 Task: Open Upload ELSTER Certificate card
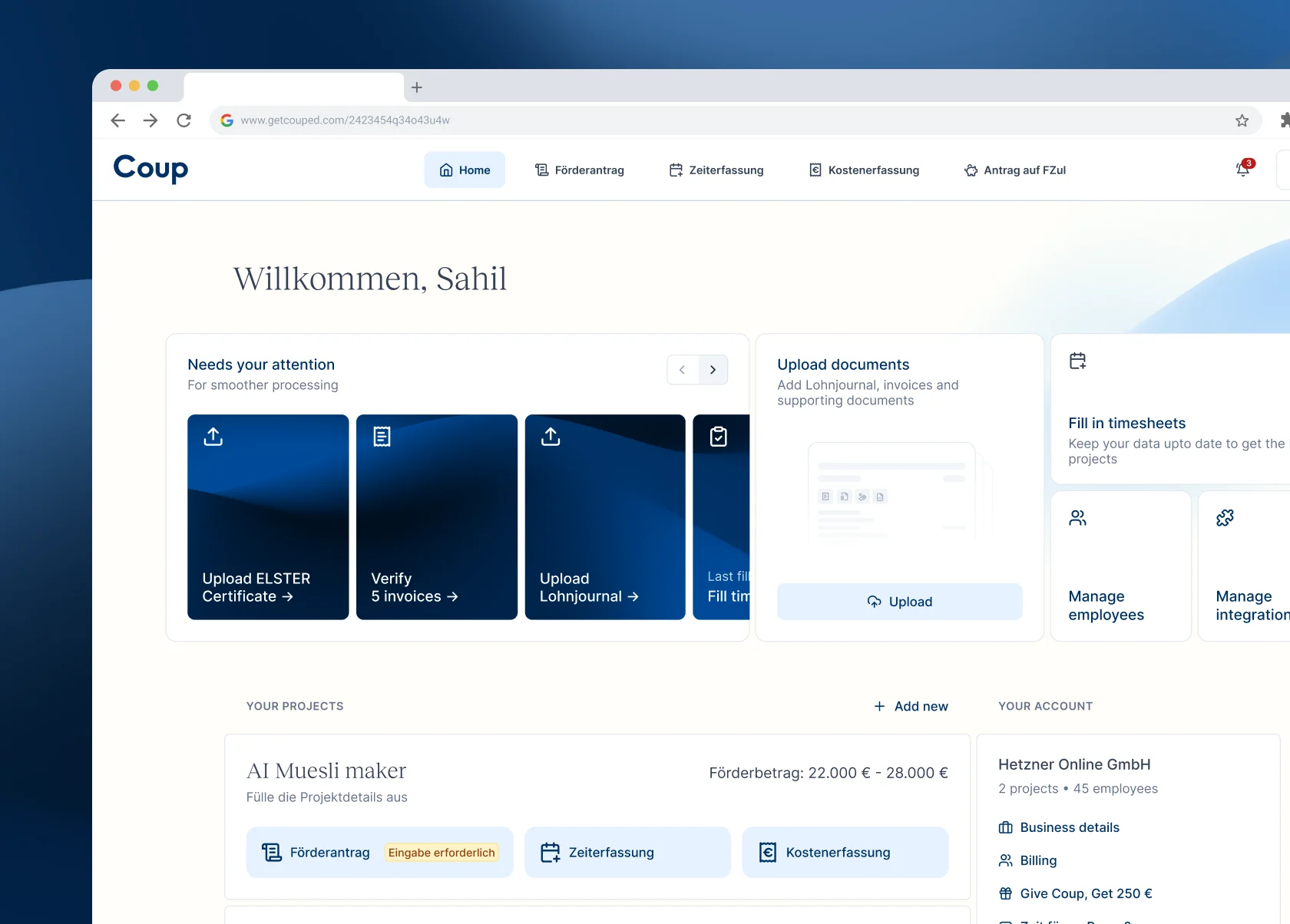click(x=268, y=517)
